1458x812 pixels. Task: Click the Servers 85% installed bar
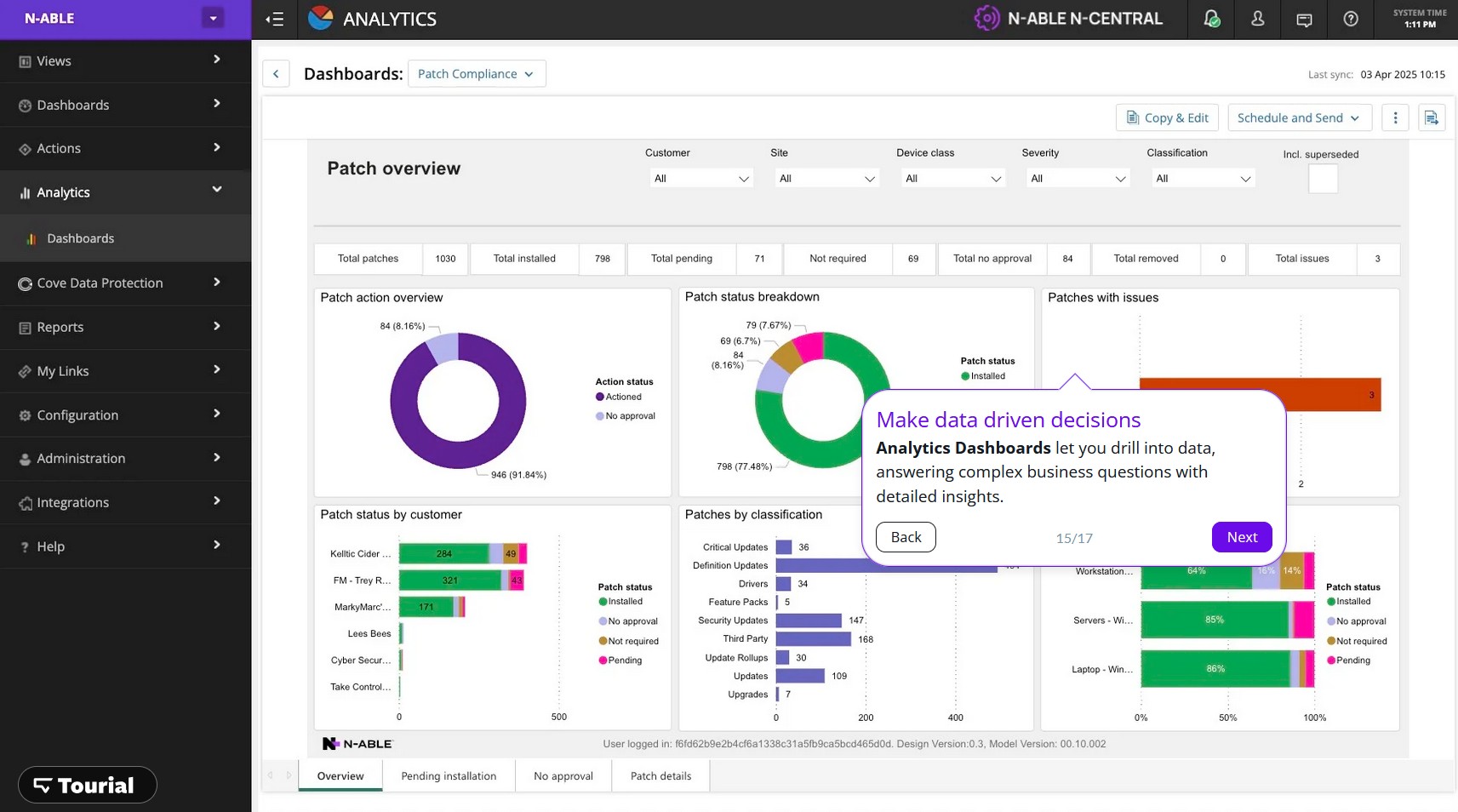[x=1215, y=620]
